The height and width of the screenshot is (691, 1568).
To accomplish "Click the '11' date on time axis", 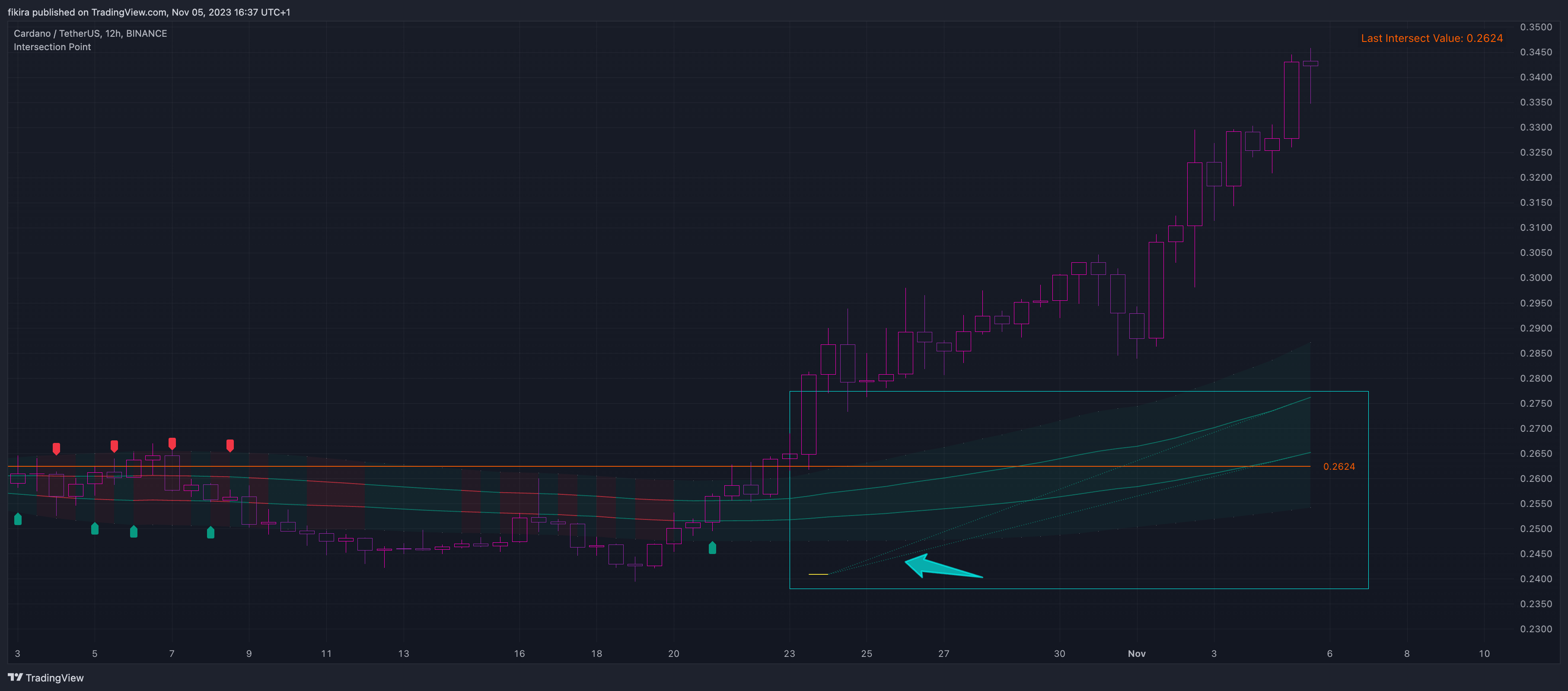I will point(326,653).
